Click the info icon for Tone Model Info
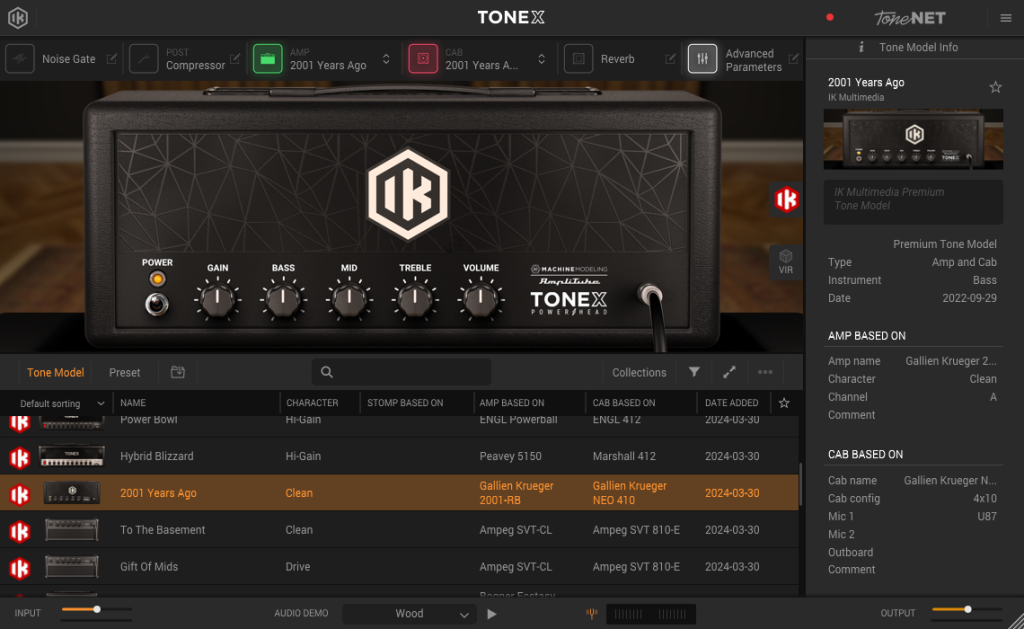Viewport: 1024px width, 629px height. click(x=861, y=47)
